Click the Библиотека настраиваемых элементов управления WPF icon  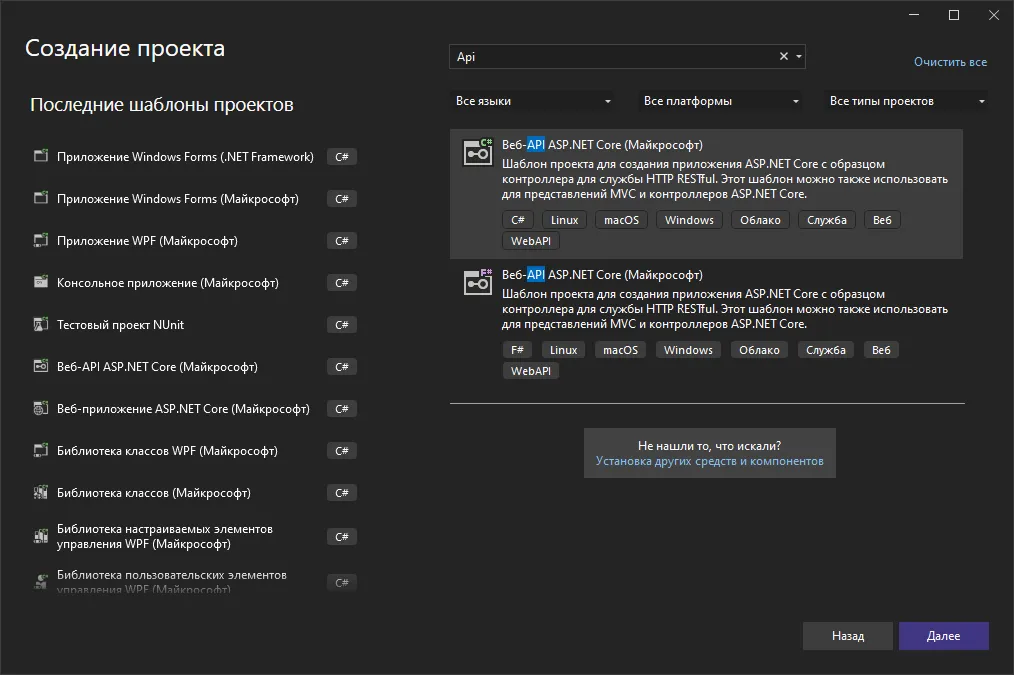[x=41, y=536]
